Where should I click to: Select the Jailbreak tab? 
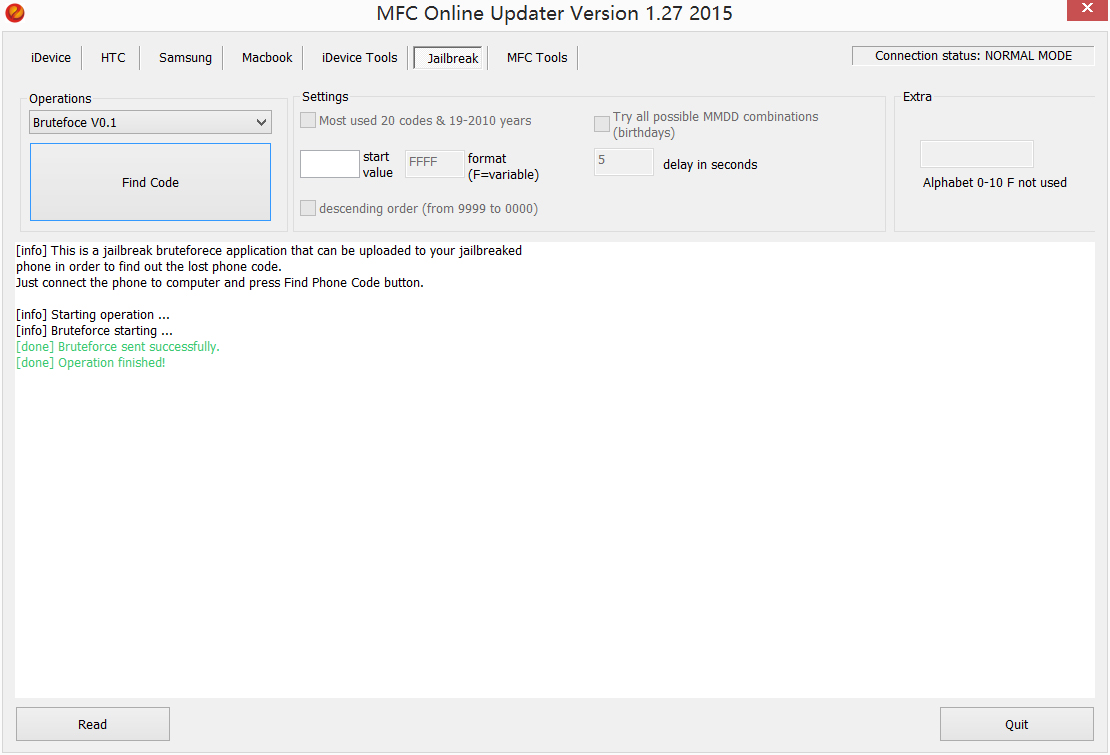[x=453, y=58]
